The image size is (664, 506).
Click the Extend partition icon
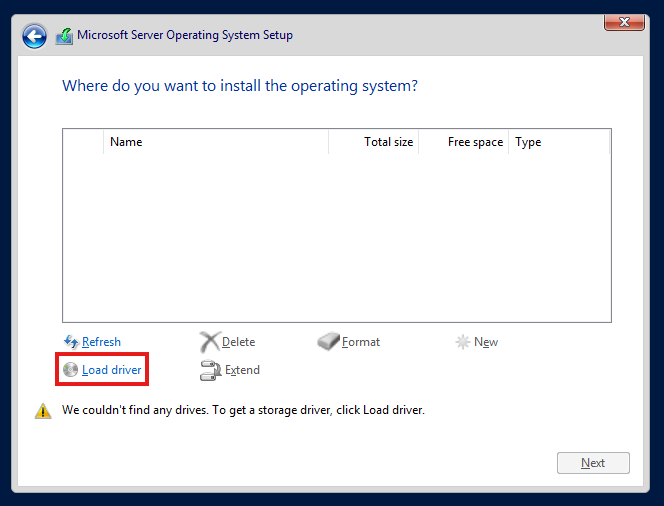[x=210, y=370]
